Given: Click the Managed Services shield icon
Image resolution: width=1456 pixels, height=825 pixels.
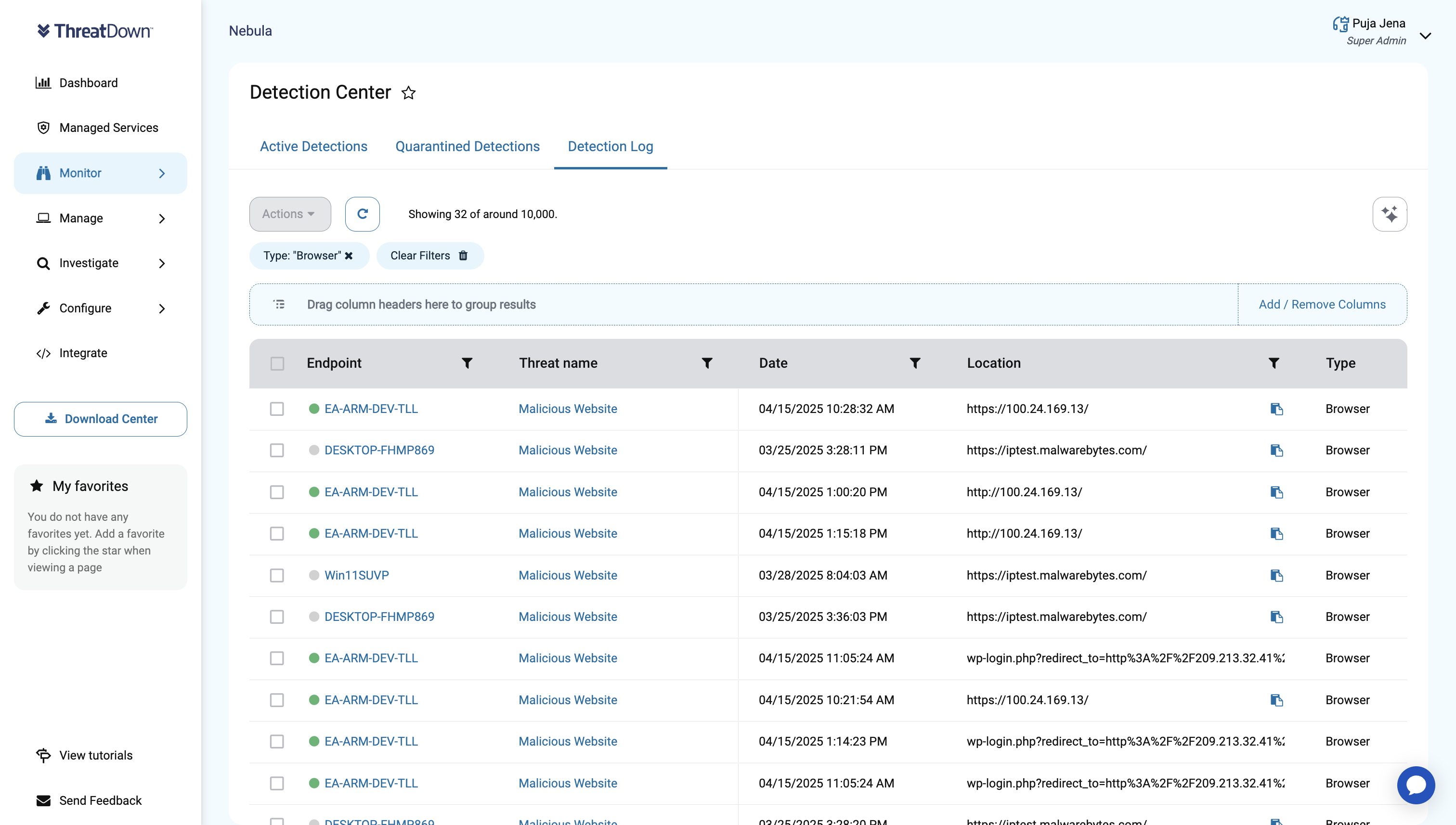Looking at the screenshot, I should [43, 128].
